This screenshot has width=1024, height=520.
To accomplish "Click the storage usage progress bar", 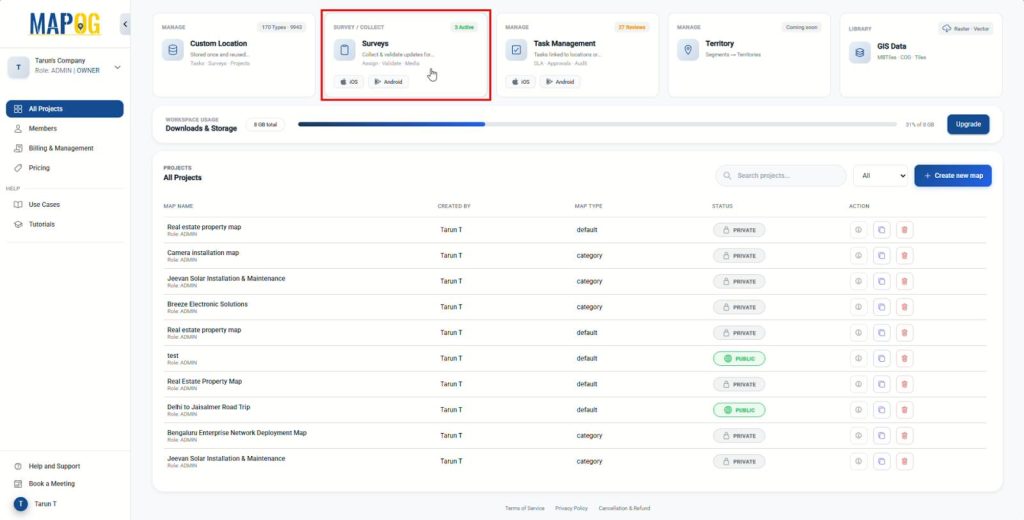I will click(x=597, y=124).
